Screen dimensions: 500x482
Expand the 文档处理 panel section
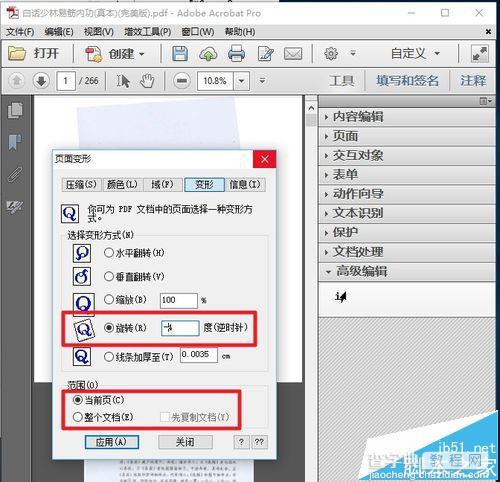tap(406, 252)
